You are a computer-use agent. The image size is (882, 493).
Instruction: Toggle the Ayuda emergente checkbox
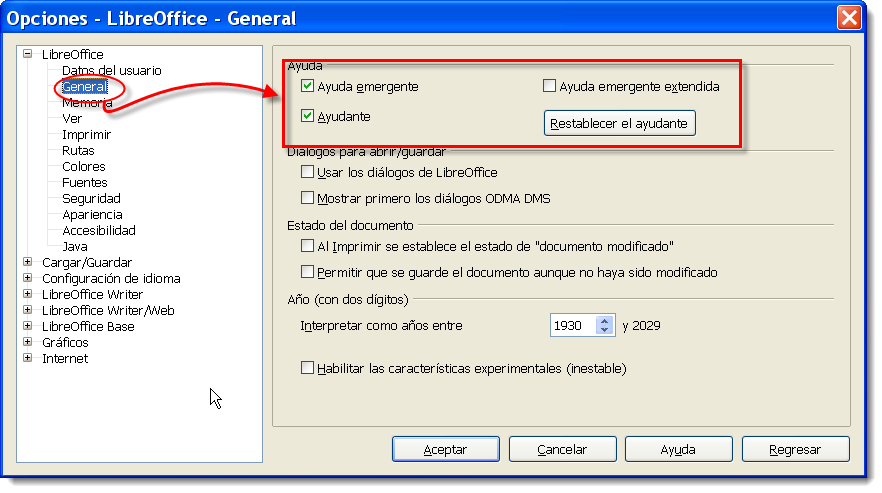(x=307, y=86)
